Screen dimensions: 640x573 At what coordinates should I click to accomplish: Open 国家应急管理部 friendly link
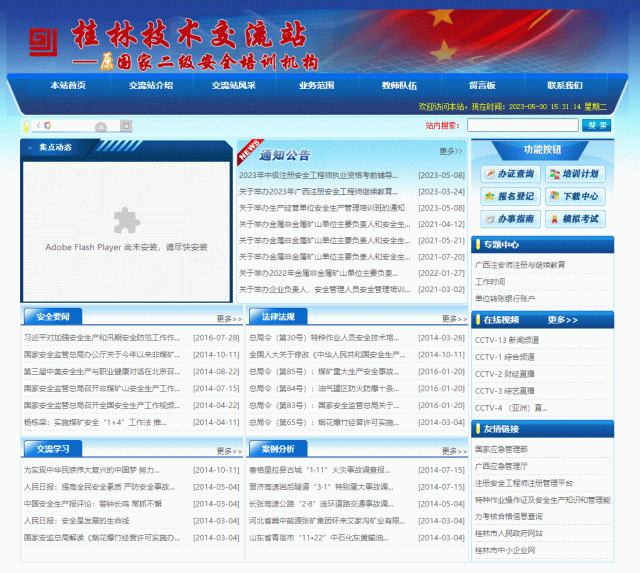(x=501, y=450)
